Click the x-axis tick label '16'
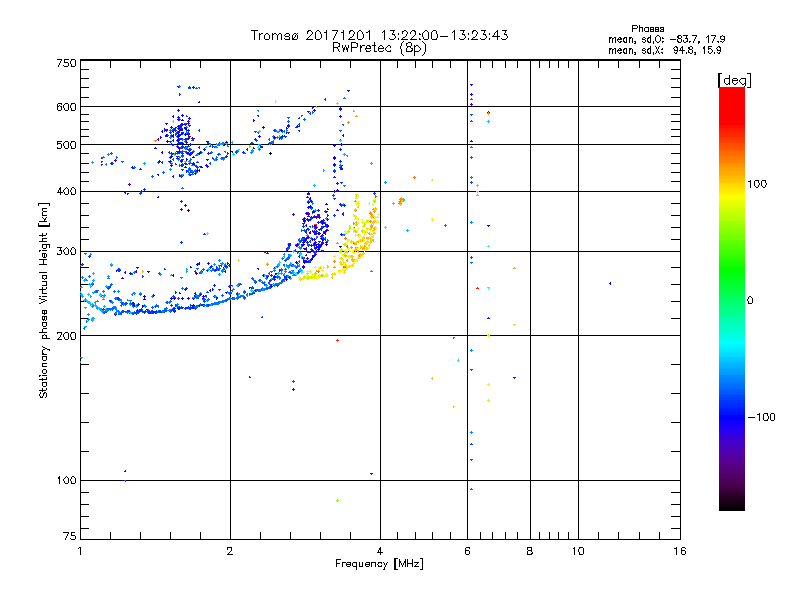Screen dimensions: 800x600 [680, 551]
